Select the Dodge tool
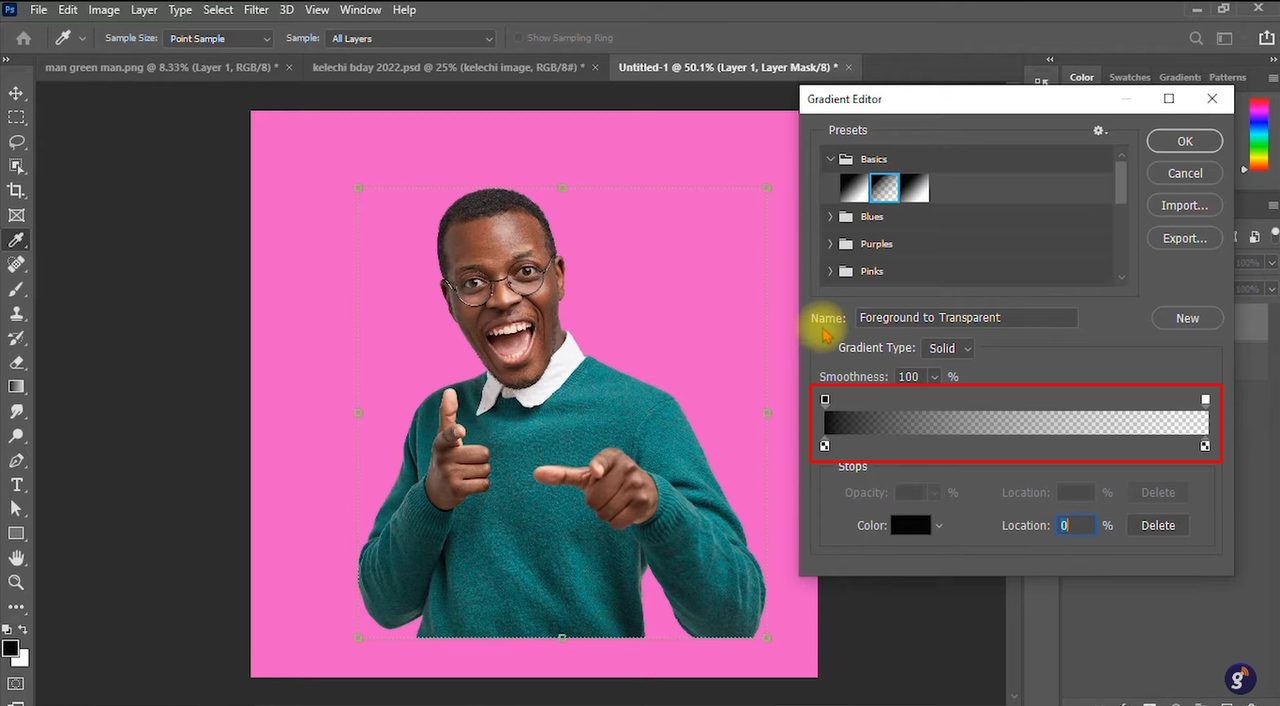1280x706 pixels. click(16, 436)
